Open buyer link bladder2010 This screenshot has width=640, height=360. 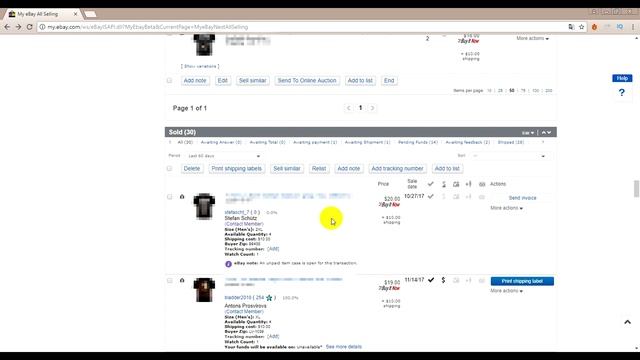pos(238,298)
